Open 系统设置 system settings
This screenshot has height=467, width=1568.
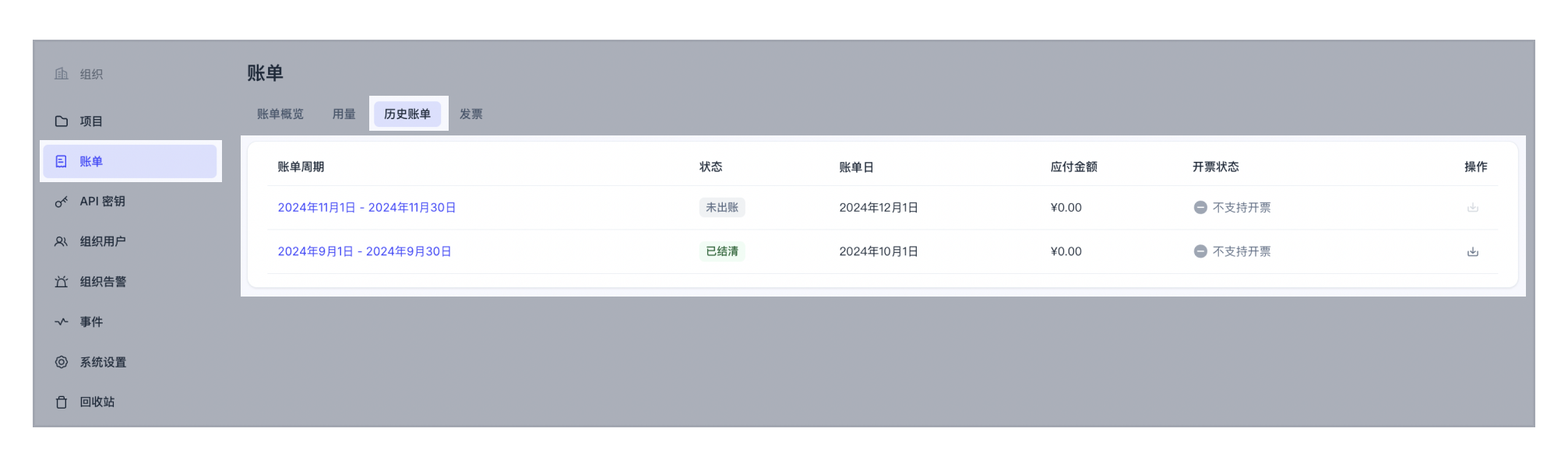(102, 361)
